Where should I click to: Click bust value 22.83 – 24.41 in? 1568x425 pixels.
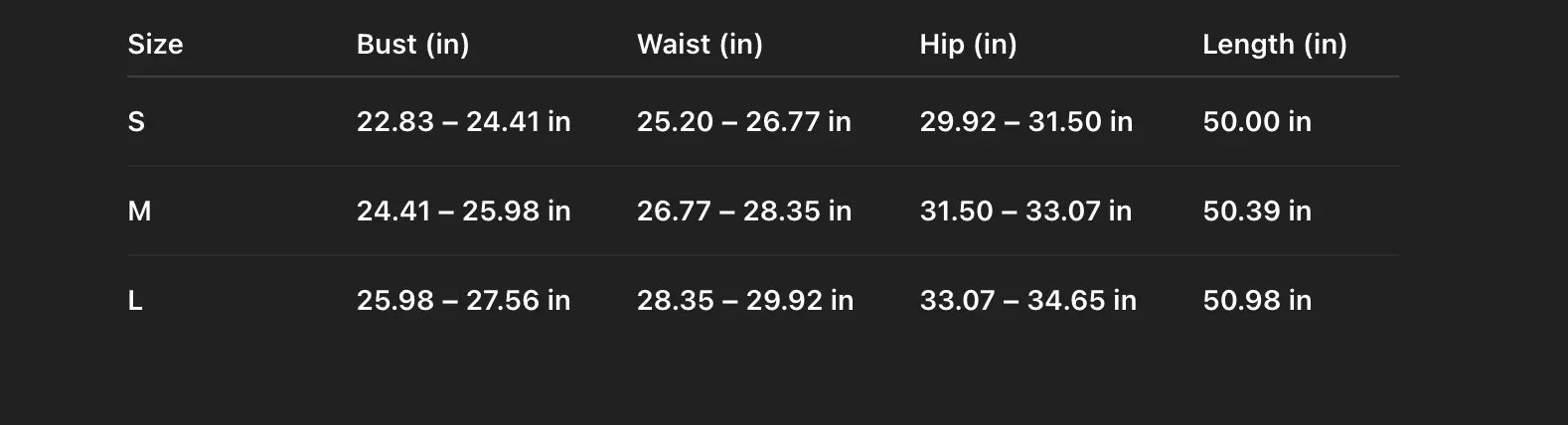tap(463, 122)
